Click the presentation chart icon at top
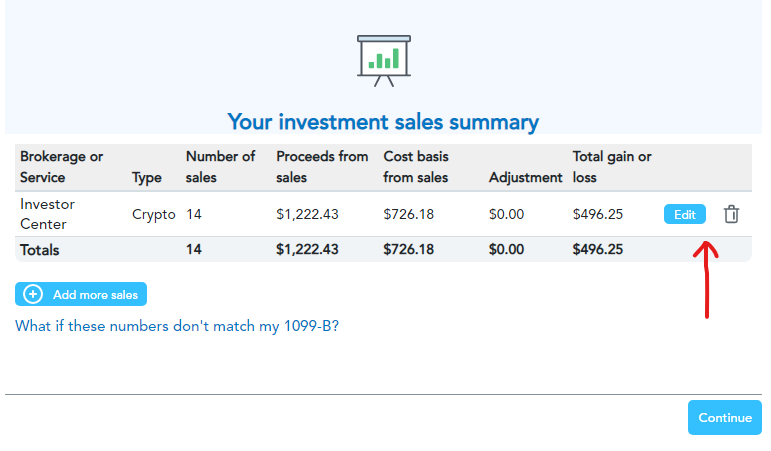This screenshot has width=771, height=451. 384,59
